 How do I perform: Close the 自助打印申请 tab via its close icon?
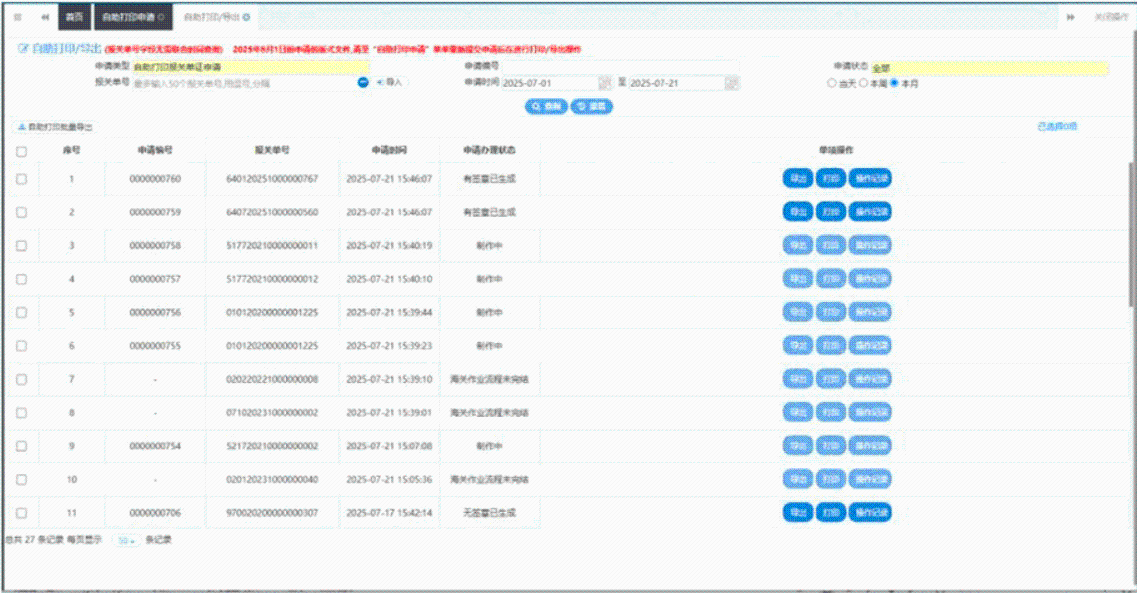tap(161, 17)
